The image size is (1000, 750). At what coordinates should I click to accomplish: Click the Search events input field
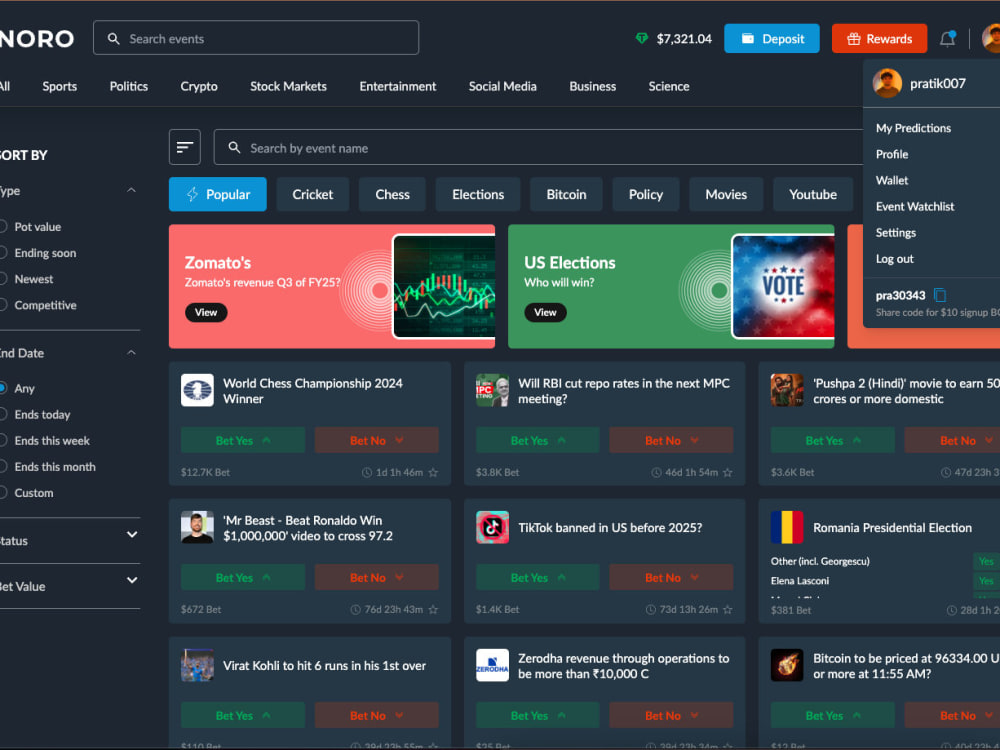[256, 38]
